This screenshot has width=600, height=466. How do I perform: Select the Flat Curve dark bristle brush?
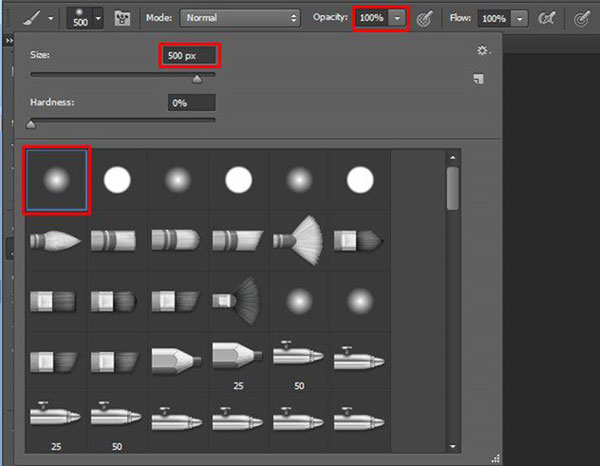pos(114,301)
